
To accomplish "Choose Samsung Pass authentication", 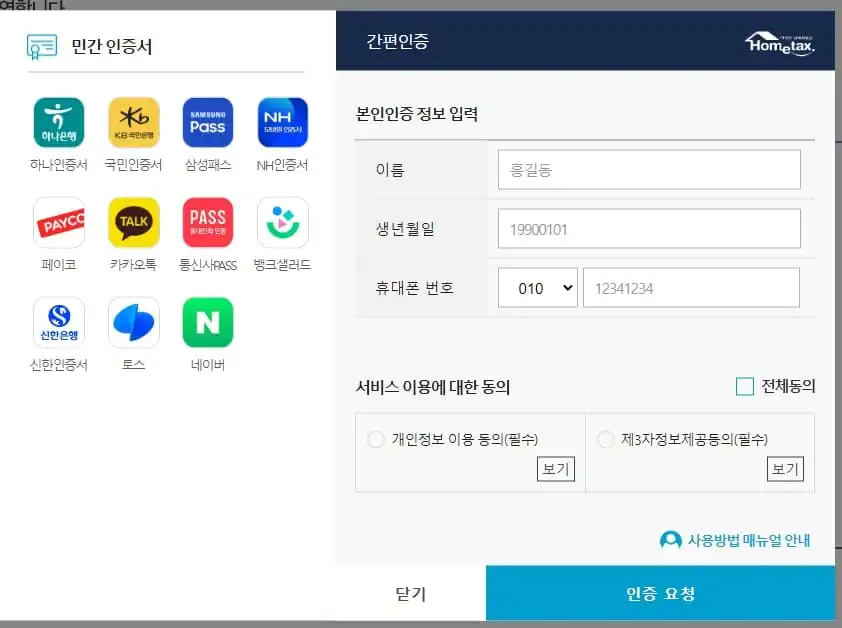I will 207,122.
